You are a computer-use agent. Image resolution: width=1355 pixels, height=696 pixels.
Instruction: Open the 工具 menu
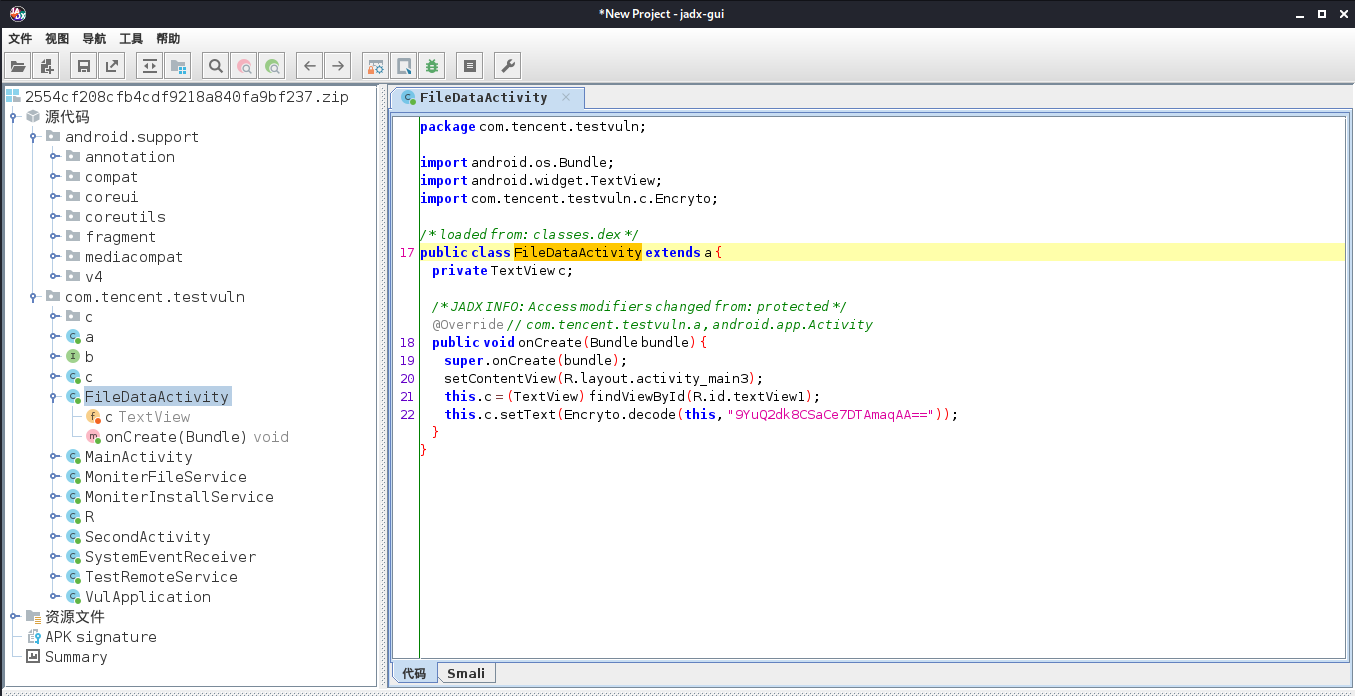(131, 39)
